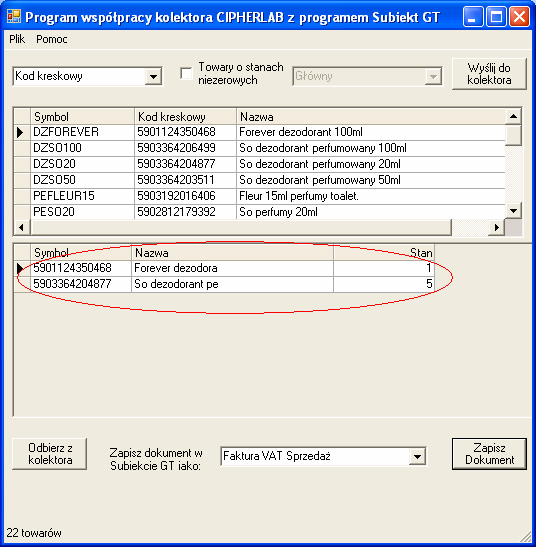
Task: Click row selector of the lower grid's second row
Action: point(22,284)
